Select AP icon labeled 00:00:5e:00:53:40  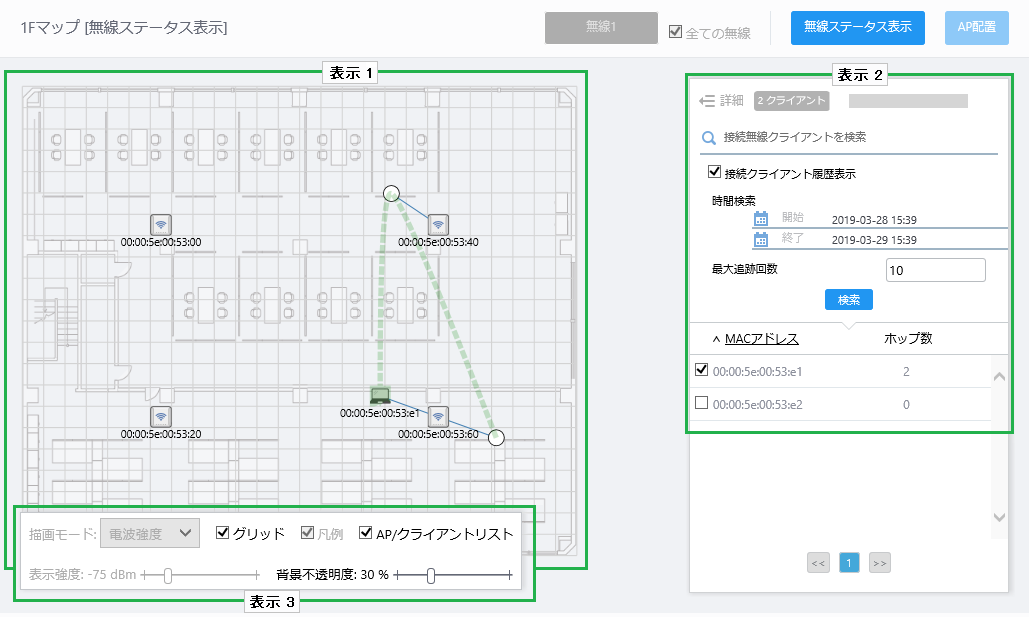click(x=437, y=225)
